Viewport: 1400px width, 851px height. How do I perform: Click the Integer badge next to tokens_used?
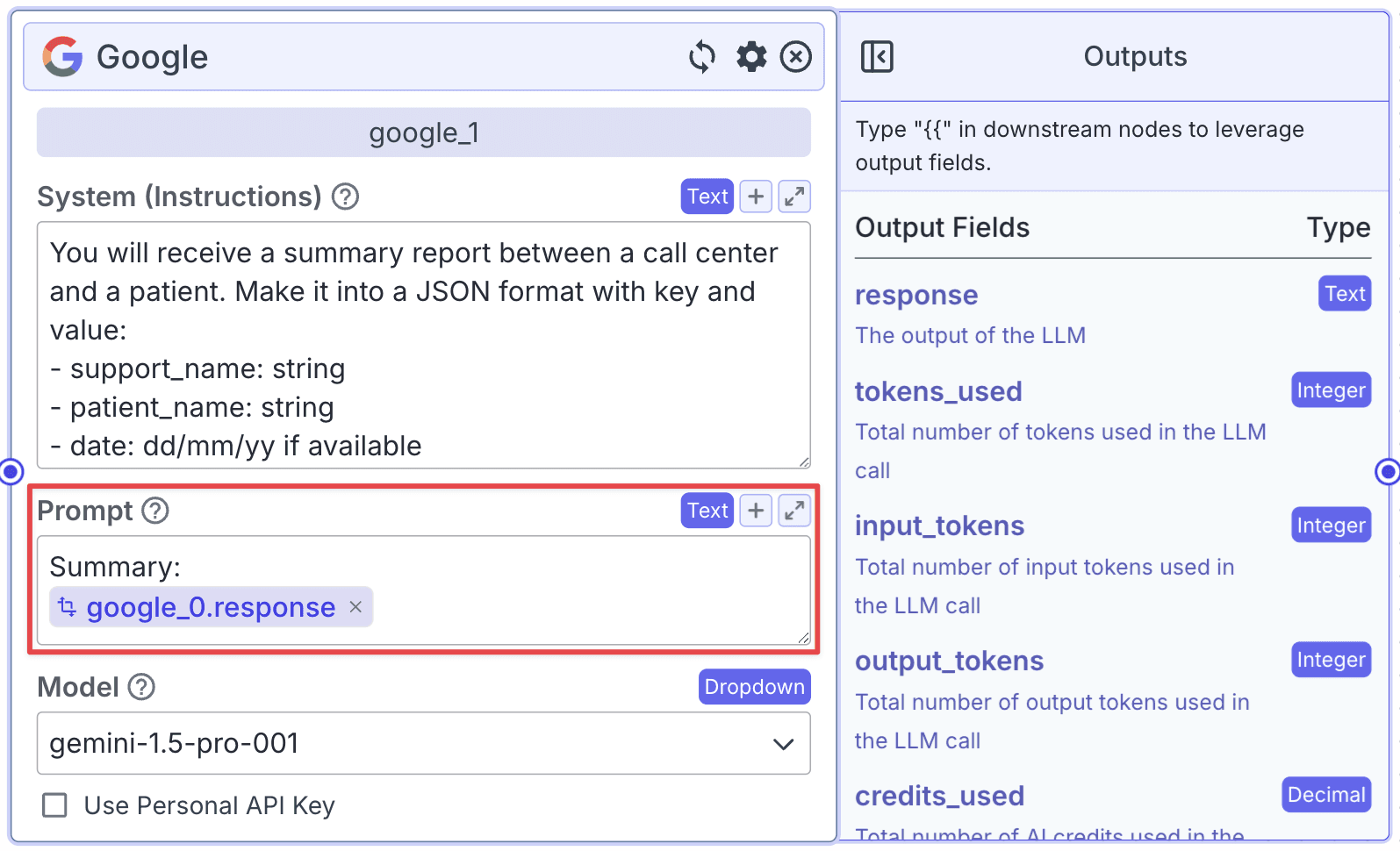click(1332, 390)
